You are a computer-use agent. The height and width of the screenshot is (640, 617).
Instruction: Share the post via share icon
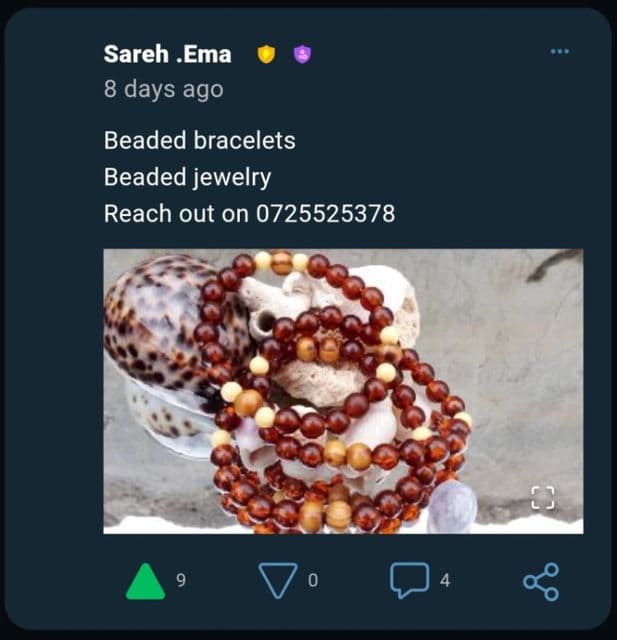point(541,582)
